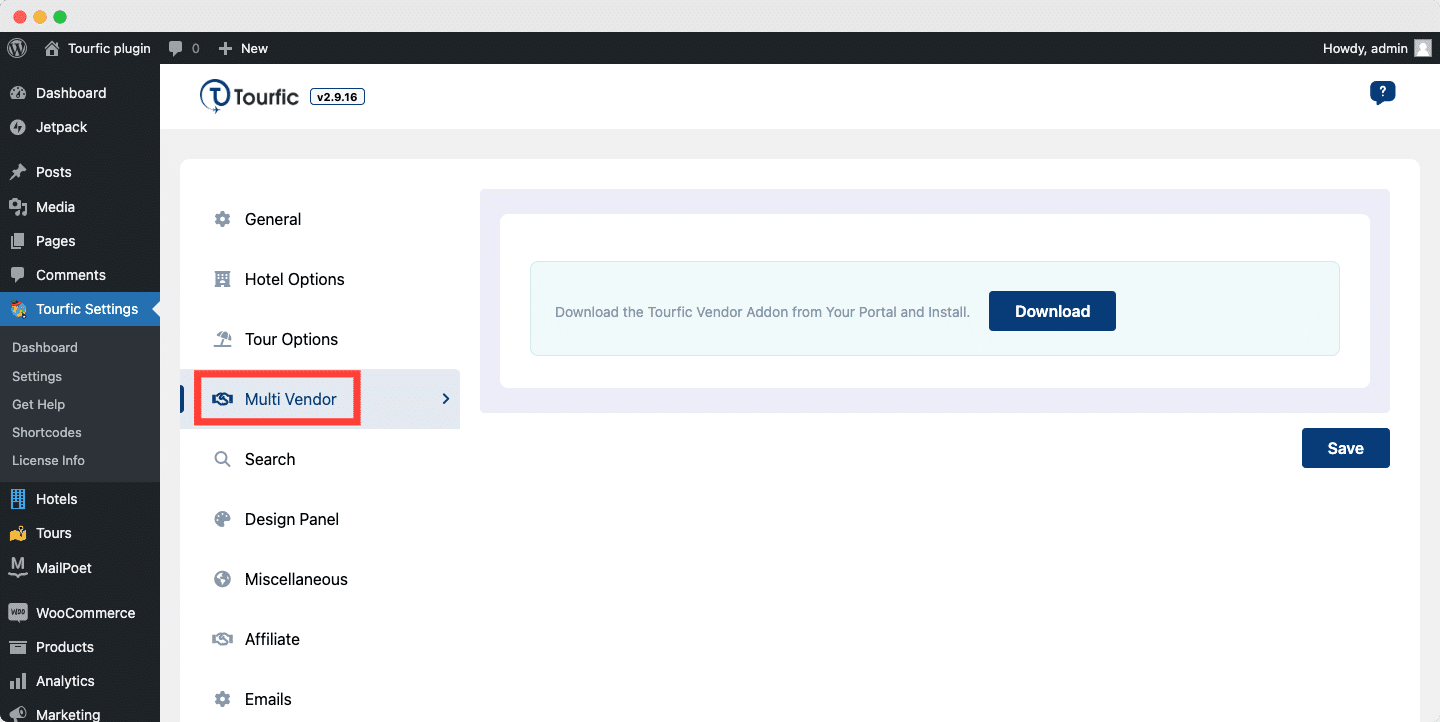Click the Tourfic Settings icon
Image resolution: width=1440 pixels, height=722 pixels.
(x=18, y=309)
